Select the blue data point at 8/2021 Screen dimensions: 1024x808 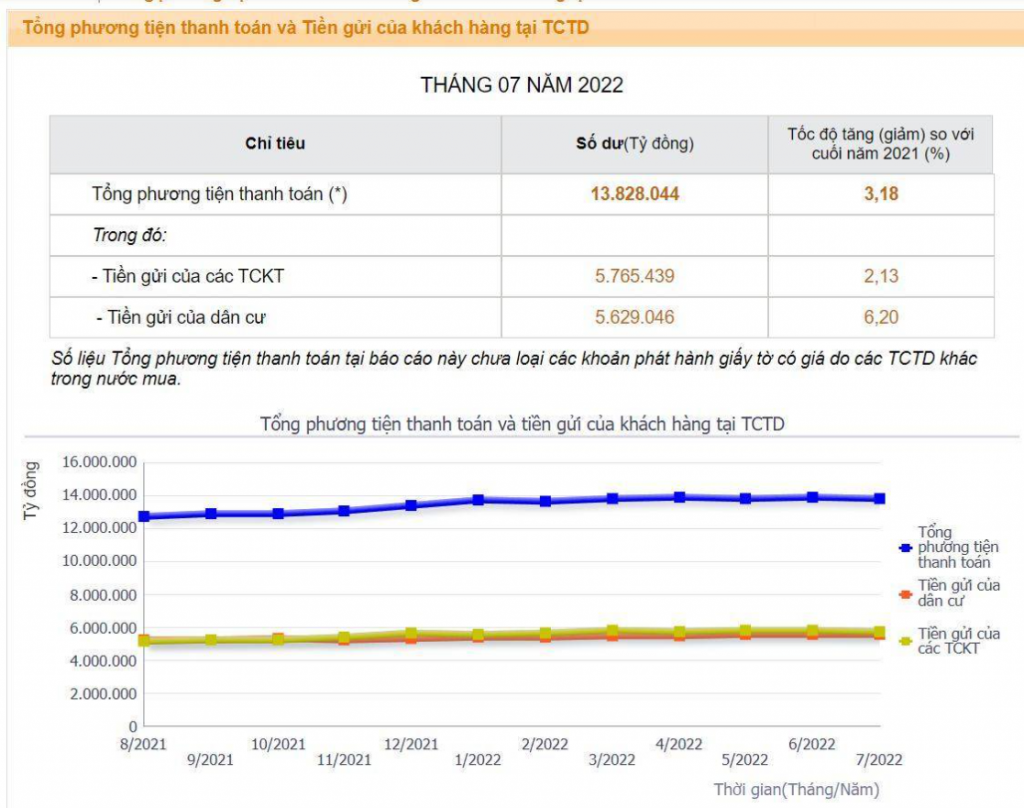(x=145, y=517)
